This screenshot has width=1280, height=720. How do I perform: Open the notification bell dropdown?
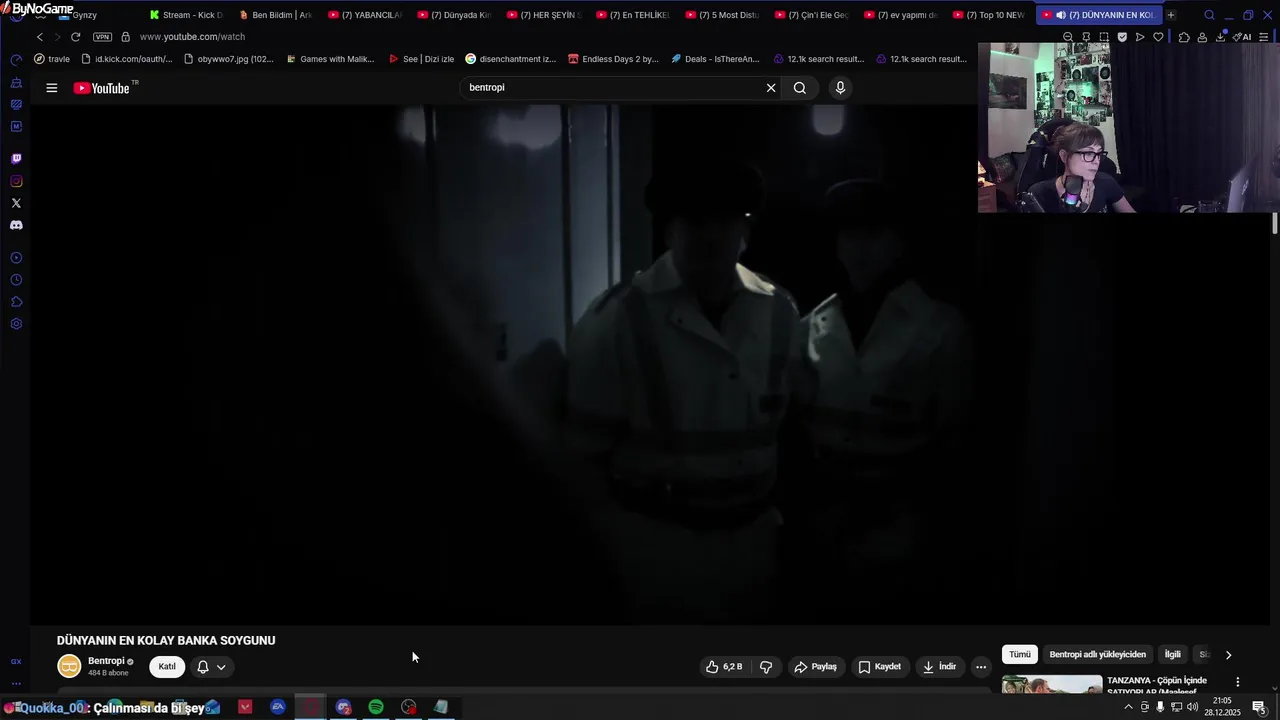(211, 667)
